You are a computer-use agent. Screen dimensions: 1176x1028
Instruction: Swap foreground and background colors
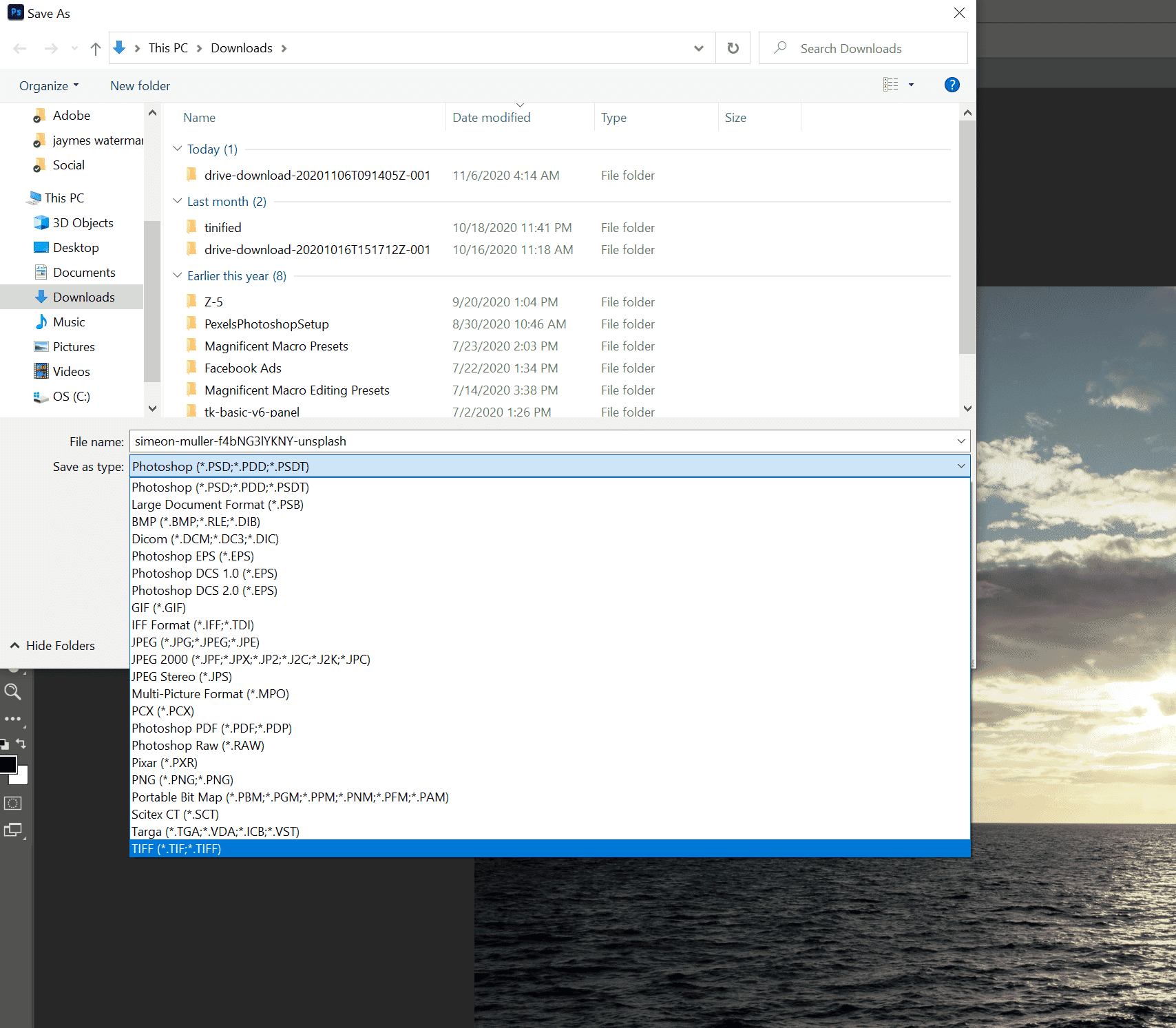click(x=21, y=742)
